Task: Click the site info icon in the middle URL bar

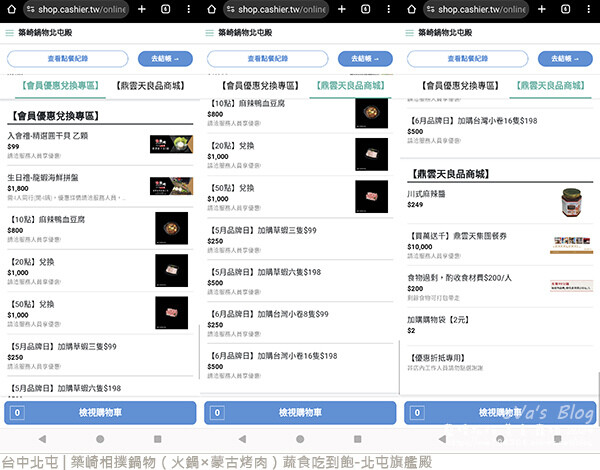Action: click(x=231, y=8)
